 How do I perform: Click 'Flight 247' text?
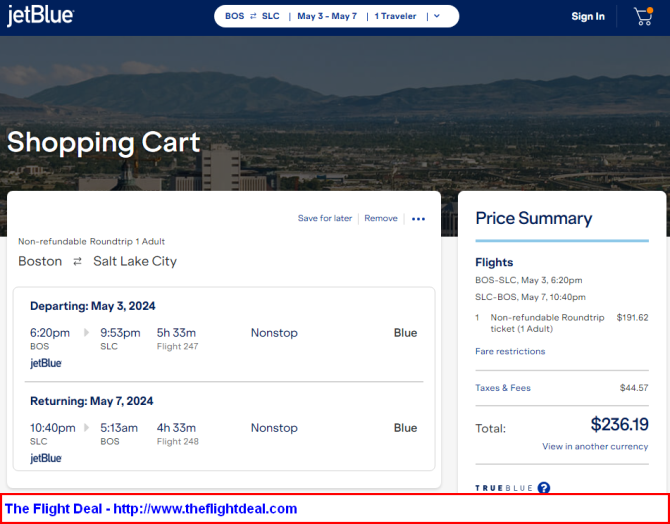[x=177, y=347]
